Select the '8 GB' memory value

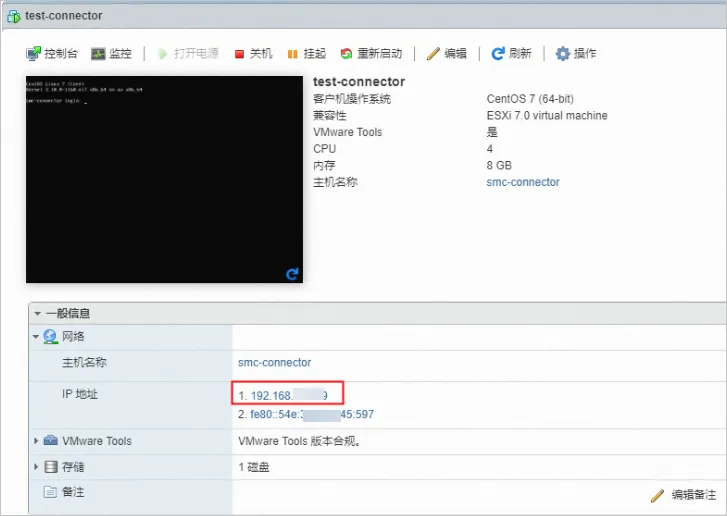tap(499, 166)
